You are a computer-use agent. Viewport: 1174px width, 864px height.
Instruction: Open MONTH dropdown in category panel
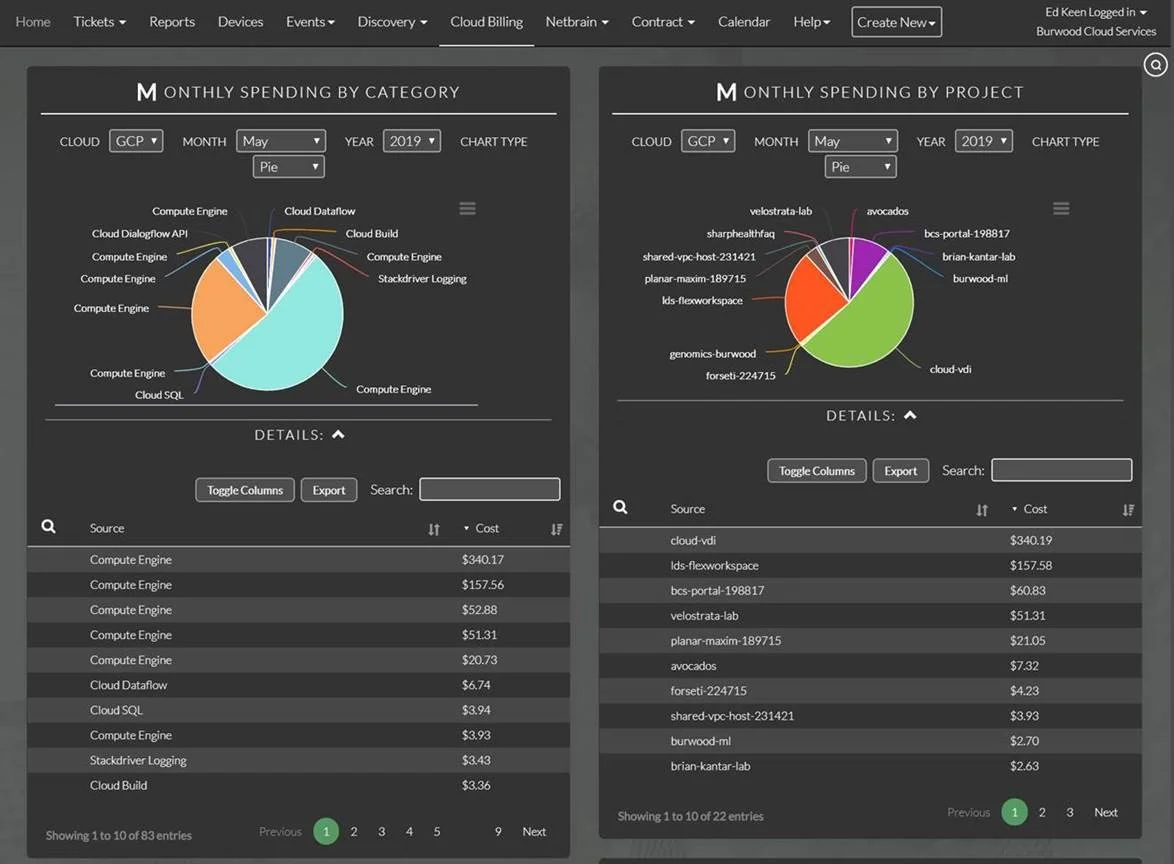tap(281, 141)
